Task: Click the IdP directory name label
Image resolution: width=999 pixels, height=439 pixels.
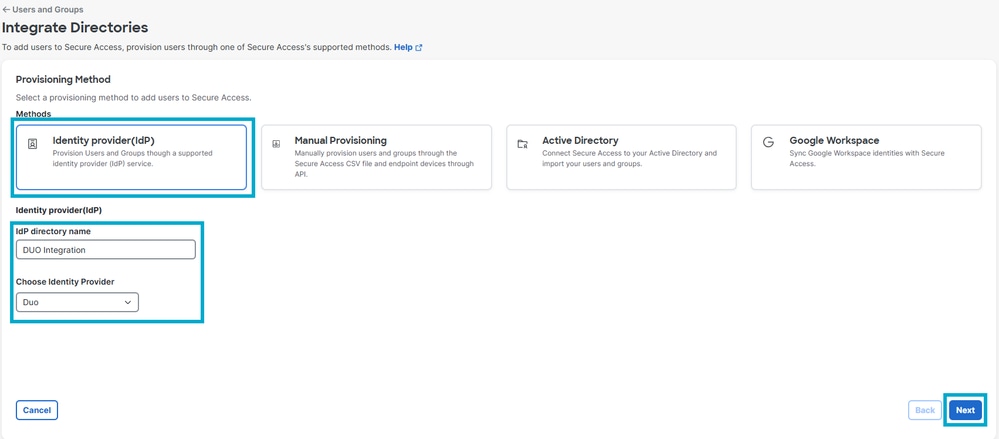Action: [x=53, y=231]
